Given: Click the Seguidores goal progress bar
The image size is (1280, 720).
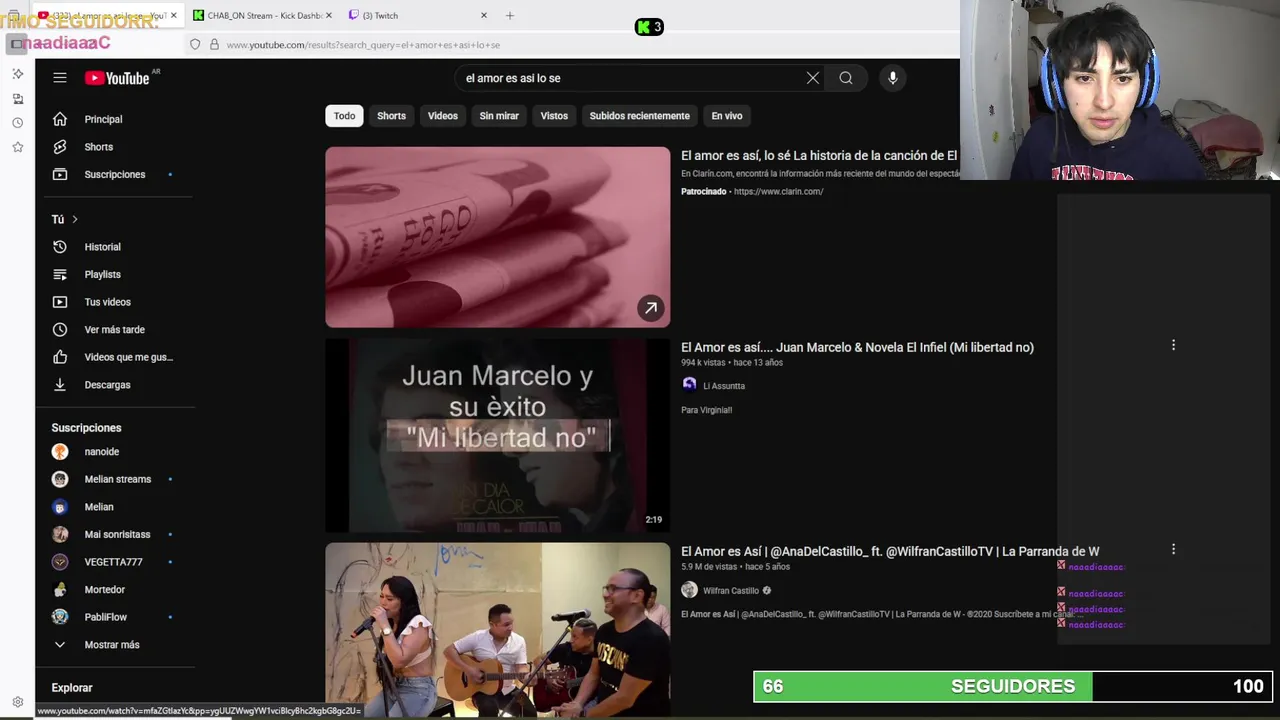Looking at the screenshot, I should click(x=1012, y=686).
